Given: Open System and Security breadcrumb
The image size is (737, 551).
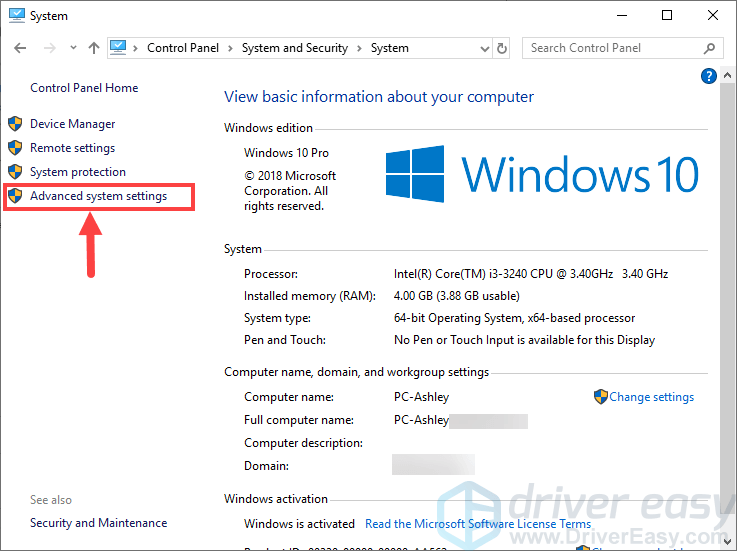Looking at the screenshot, I should point(295,48).
